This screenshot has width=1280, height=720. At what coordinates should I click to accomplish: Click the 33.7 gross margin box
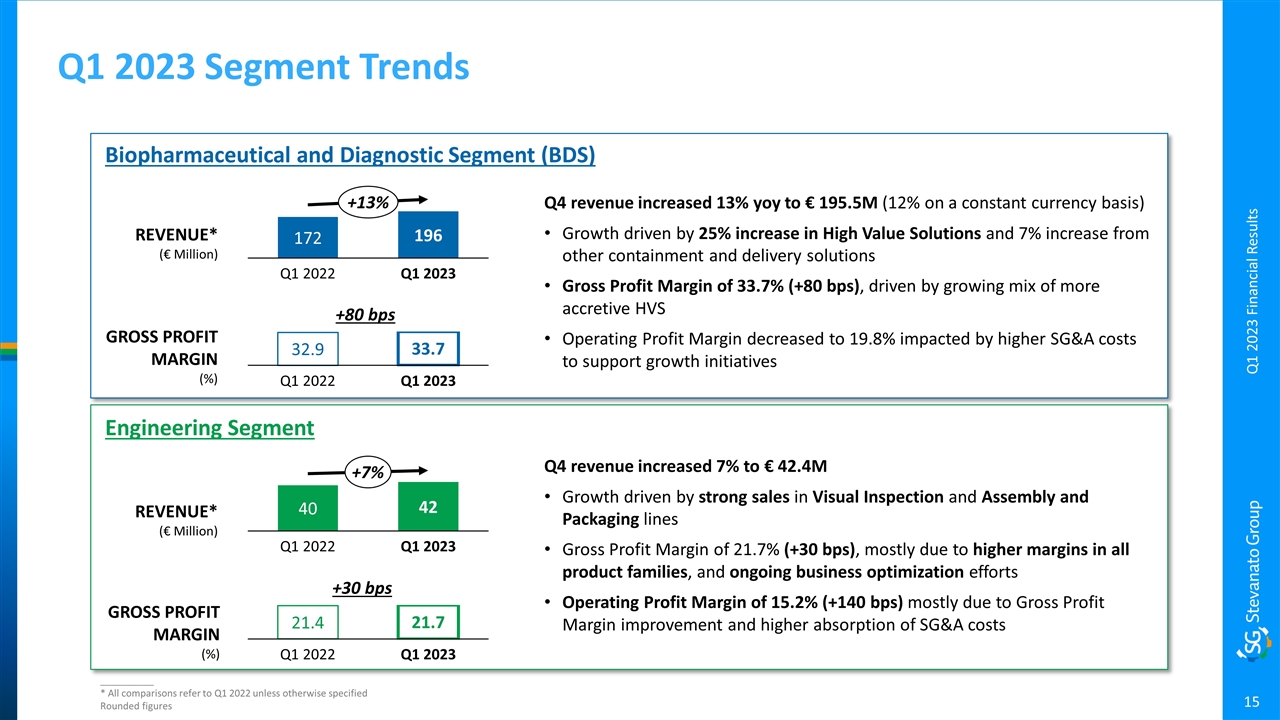(x=428, y=348)
